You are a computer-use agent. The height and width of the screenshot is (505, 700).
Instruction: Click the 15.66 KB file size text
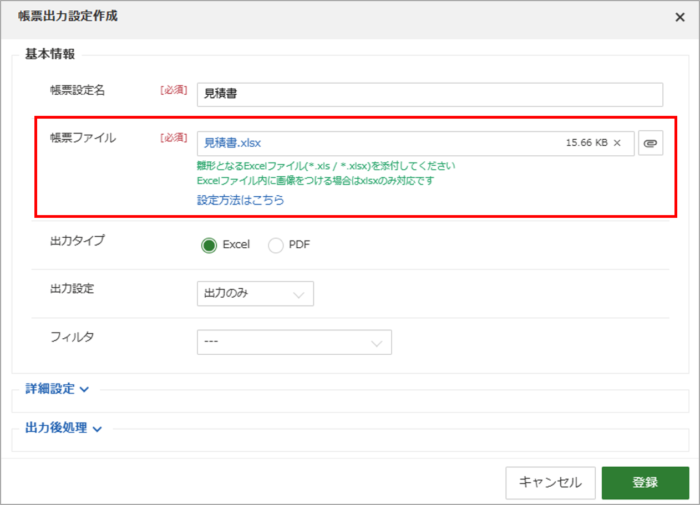click(587, 143)
